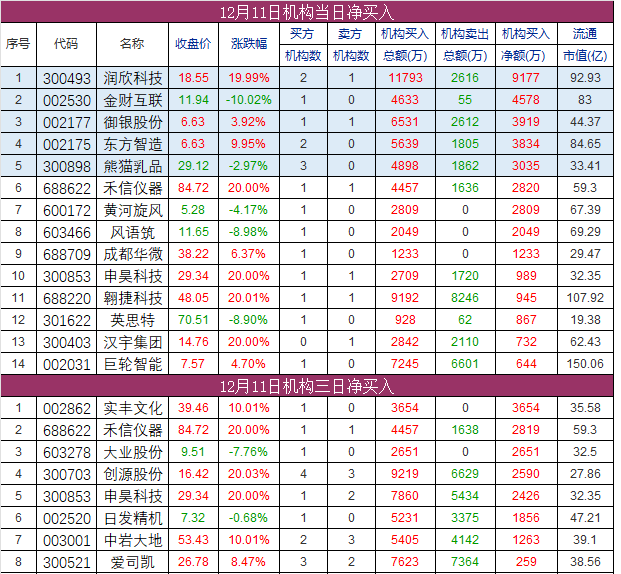Click stock name 风语筑

pos(132,232)
